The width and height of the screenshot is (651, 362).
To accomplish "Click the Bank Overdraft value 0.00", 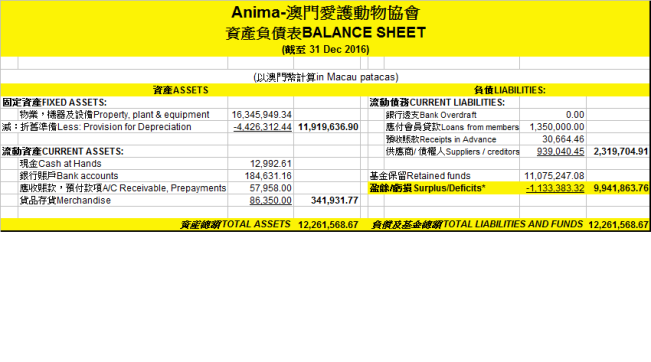I will point(575,115).
